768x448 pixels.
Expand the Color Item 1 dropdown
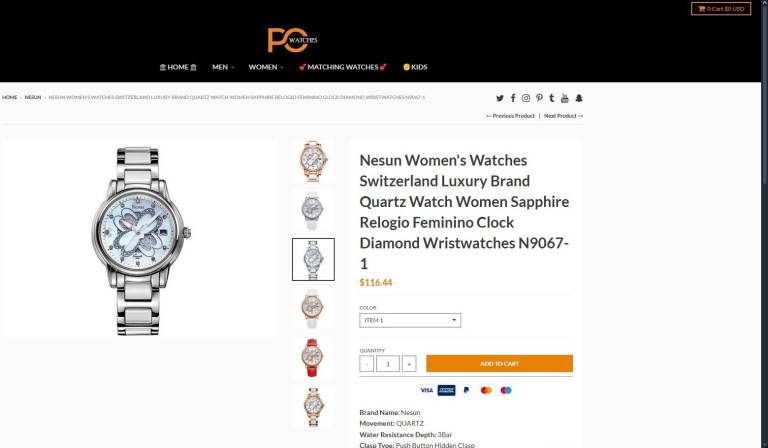[x=410, y=320]
